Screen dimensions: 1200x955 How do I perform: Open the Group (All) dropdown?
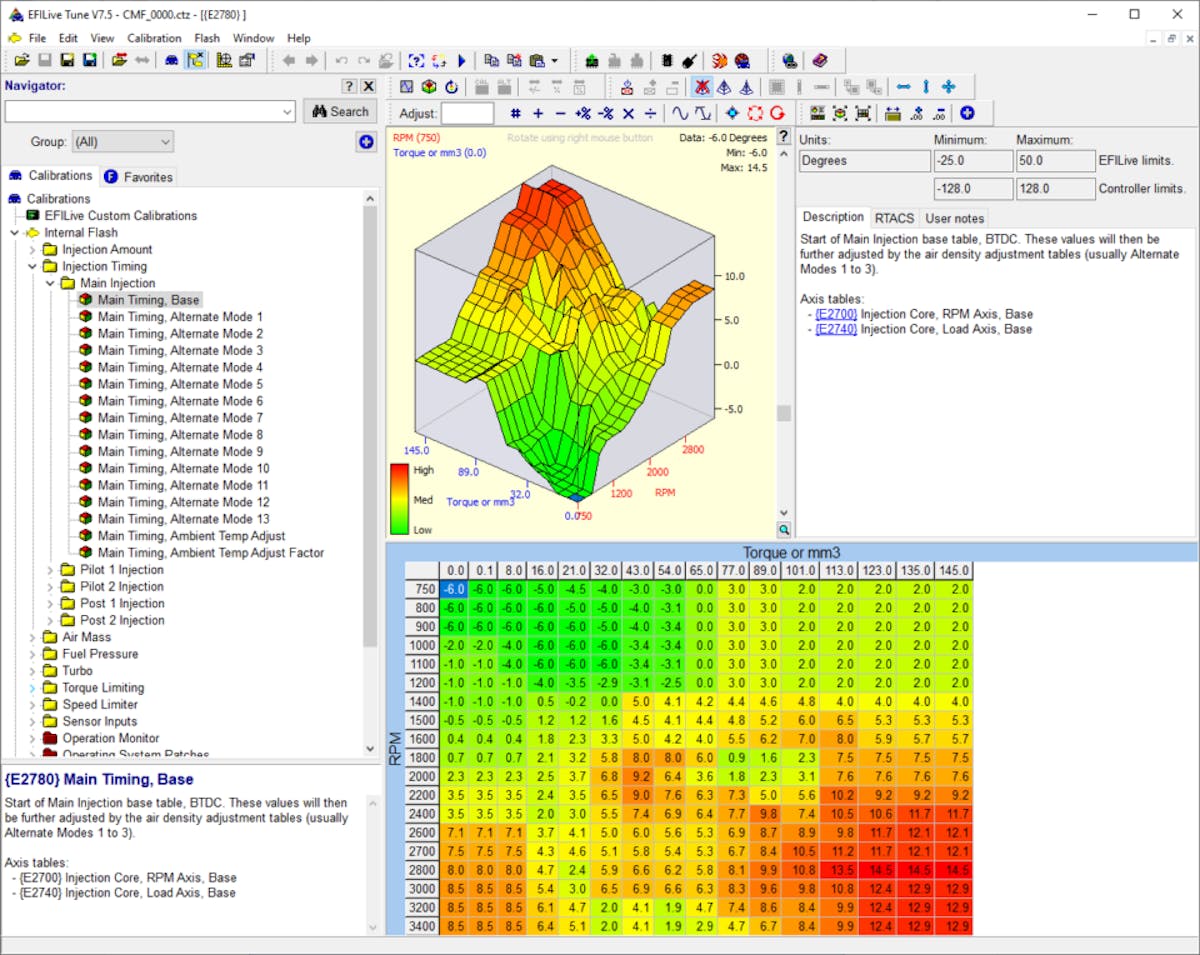(123, 142)
